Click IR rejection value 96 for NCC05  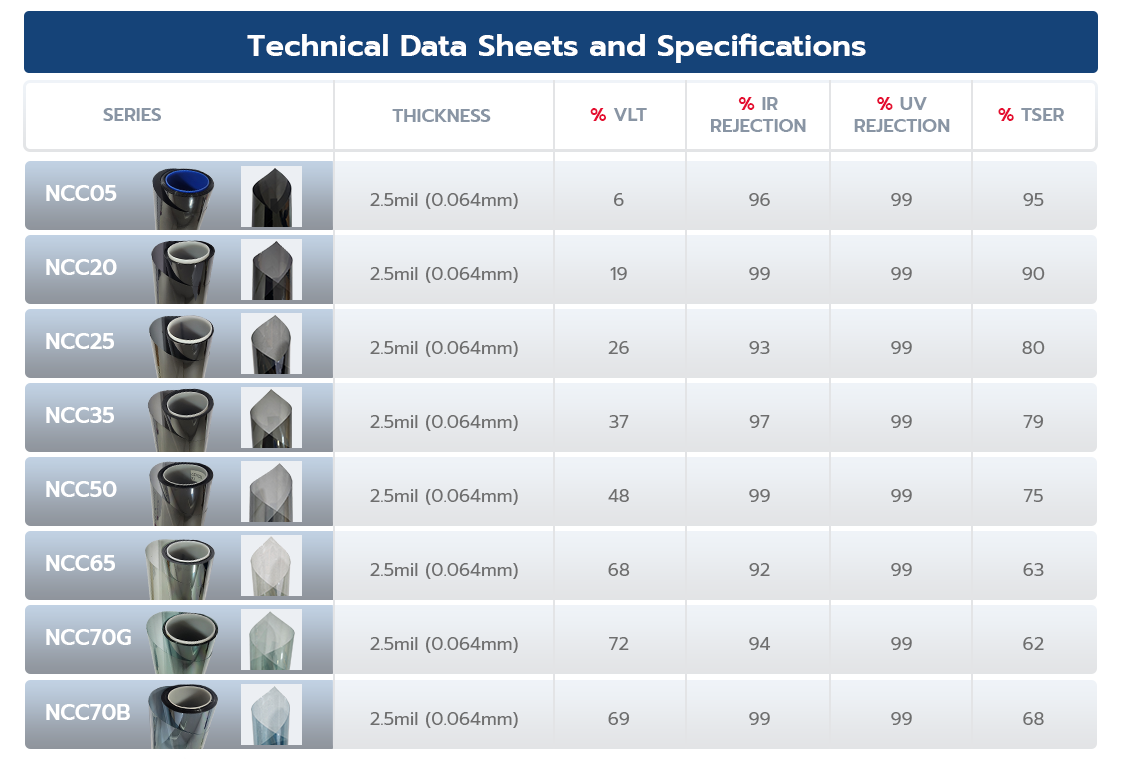click(x=759, y=200)
